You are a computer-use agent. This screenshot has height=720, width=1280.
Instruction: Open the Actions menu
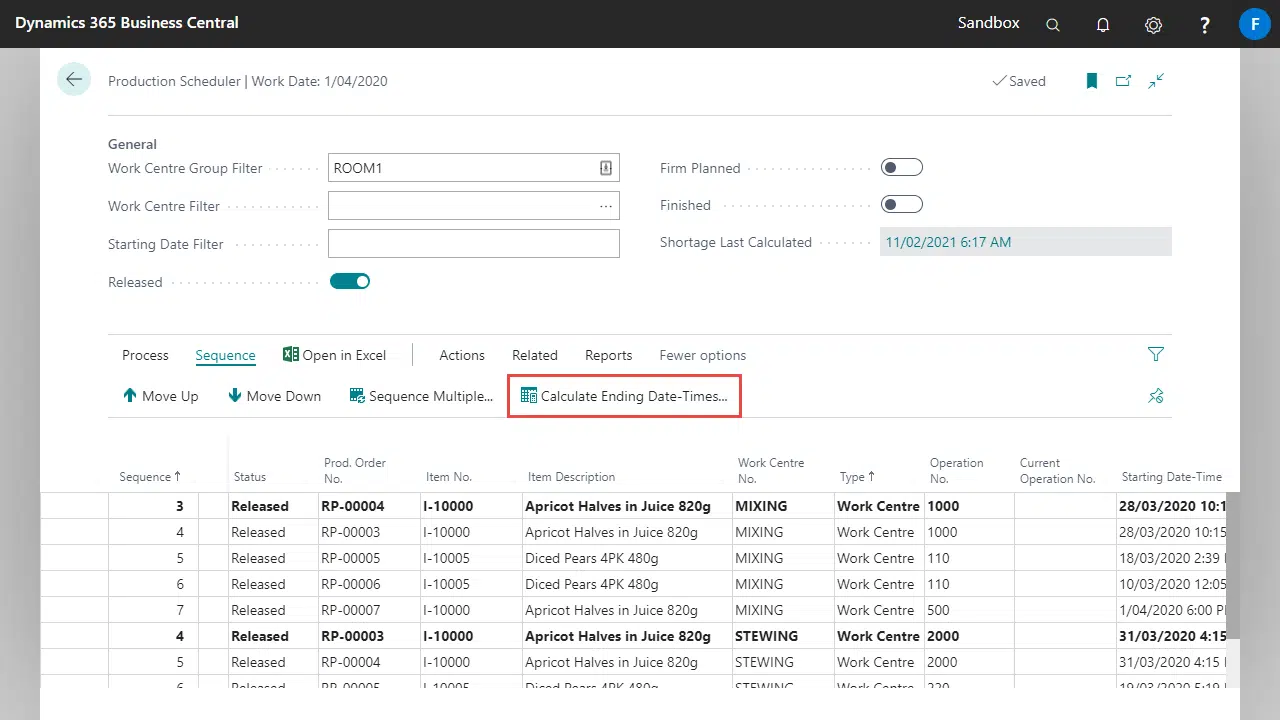[x=462, y=355]
